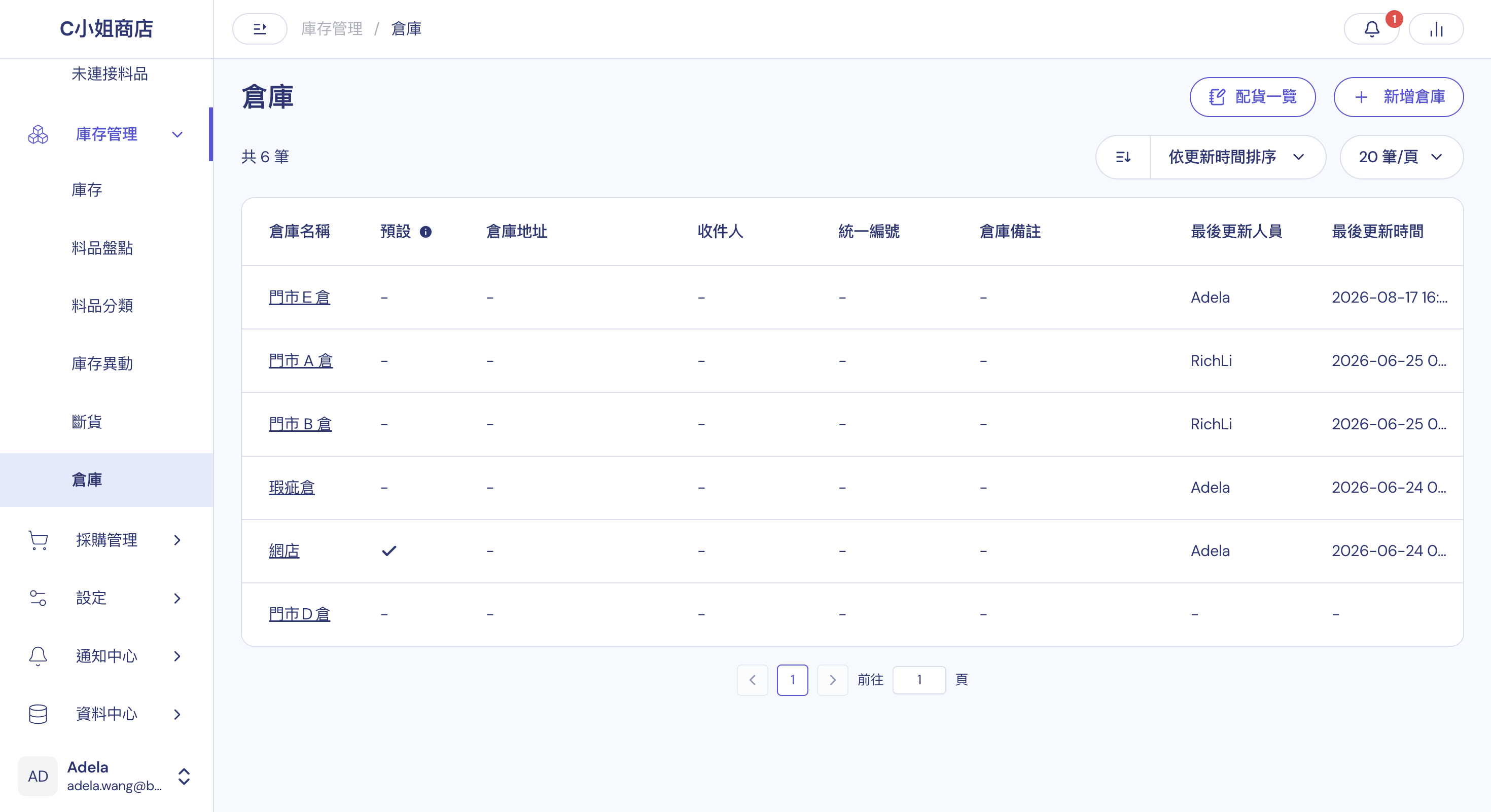The width and height of the screenshot is (1491, 812).
Task: Expand the 通知中心 menu chevron
Action: tap(177, 656)
